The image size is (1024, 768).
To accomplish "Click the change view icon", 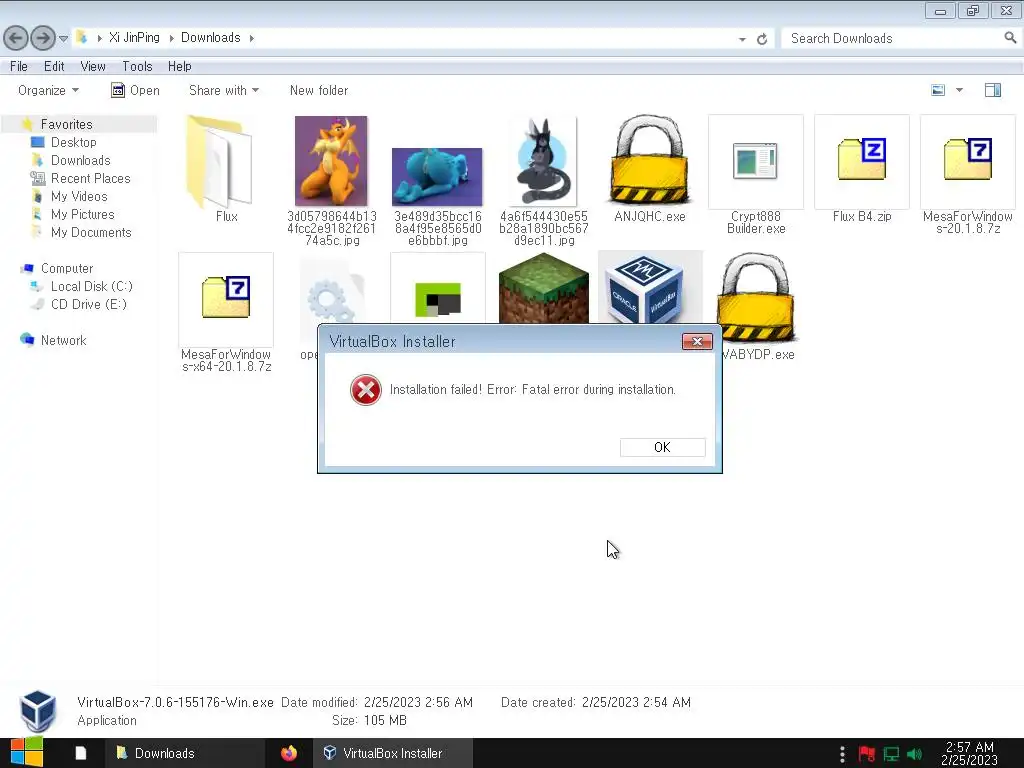I will (x=938, y=90).
